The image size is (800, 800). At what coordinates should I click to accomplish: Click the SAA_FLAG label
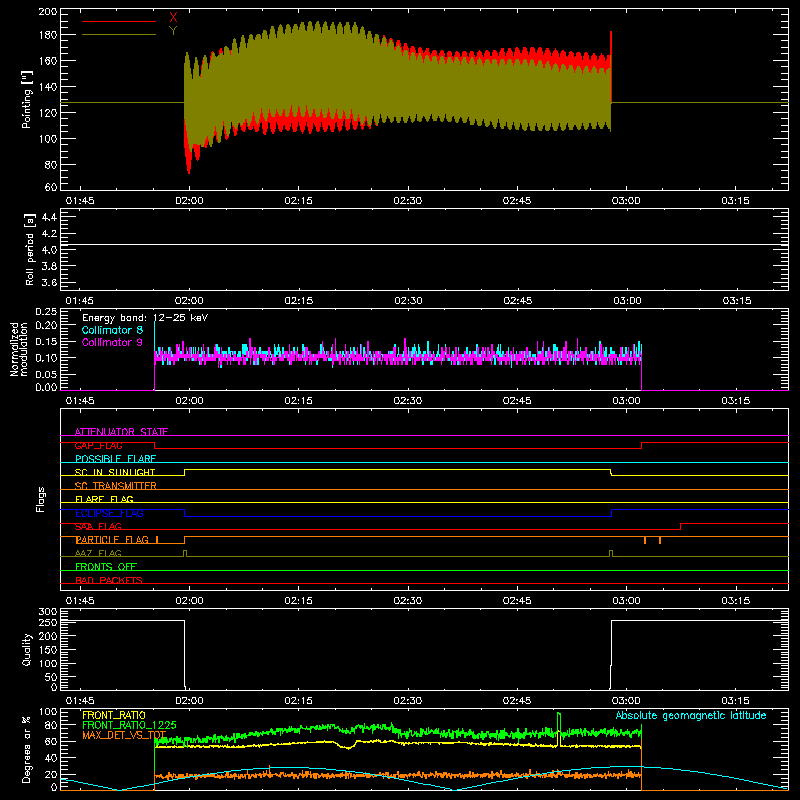point(98,526)
